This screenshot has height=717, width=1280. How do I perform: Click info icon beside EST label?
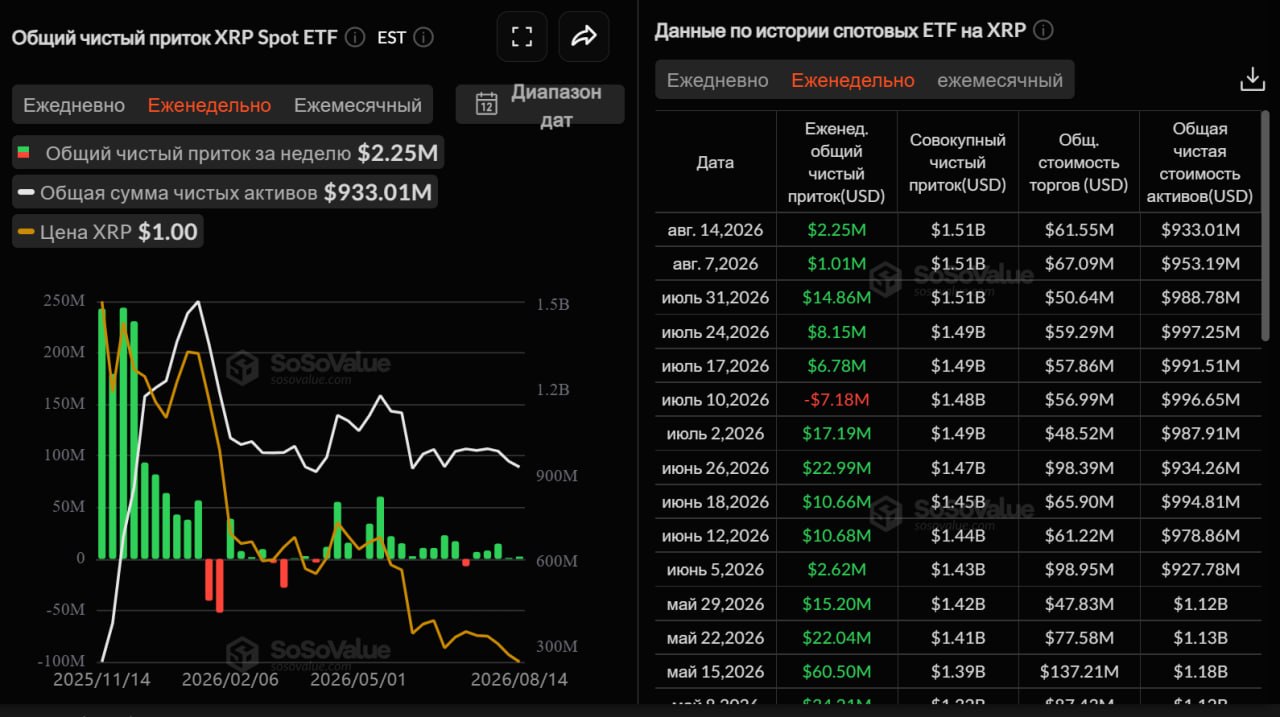pos(423,37)
